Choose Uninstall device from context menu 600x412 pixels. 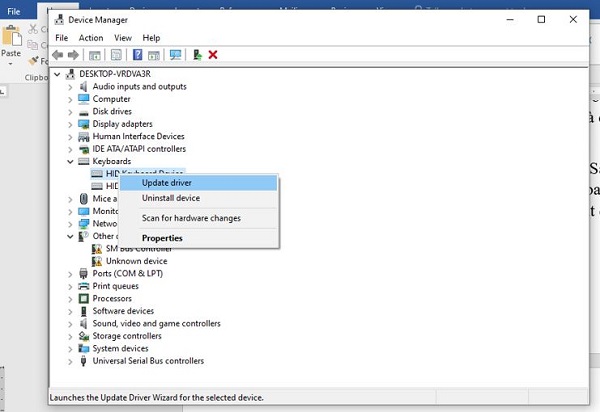tap(198, 198)
